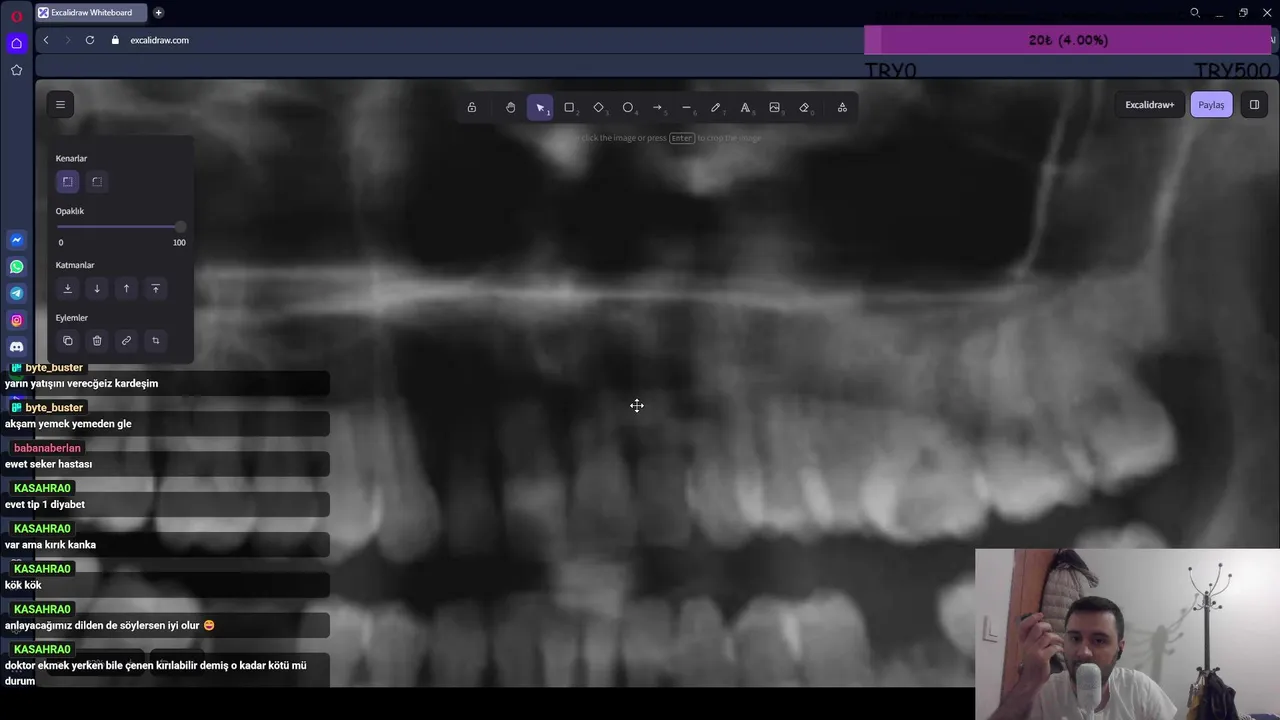1280x720 pixels.
Task: Select the Draw pencil tool
Action: tap(716, 108)
